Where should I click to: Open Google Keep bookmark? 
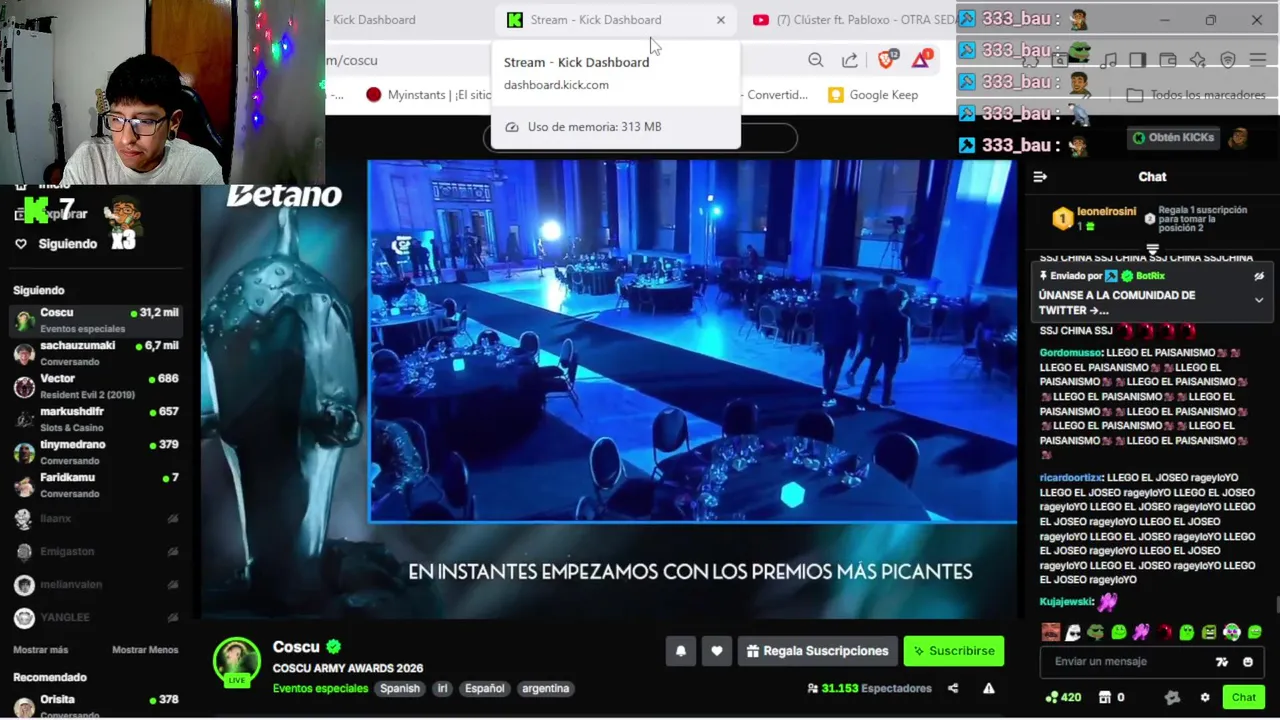point(873,95)
